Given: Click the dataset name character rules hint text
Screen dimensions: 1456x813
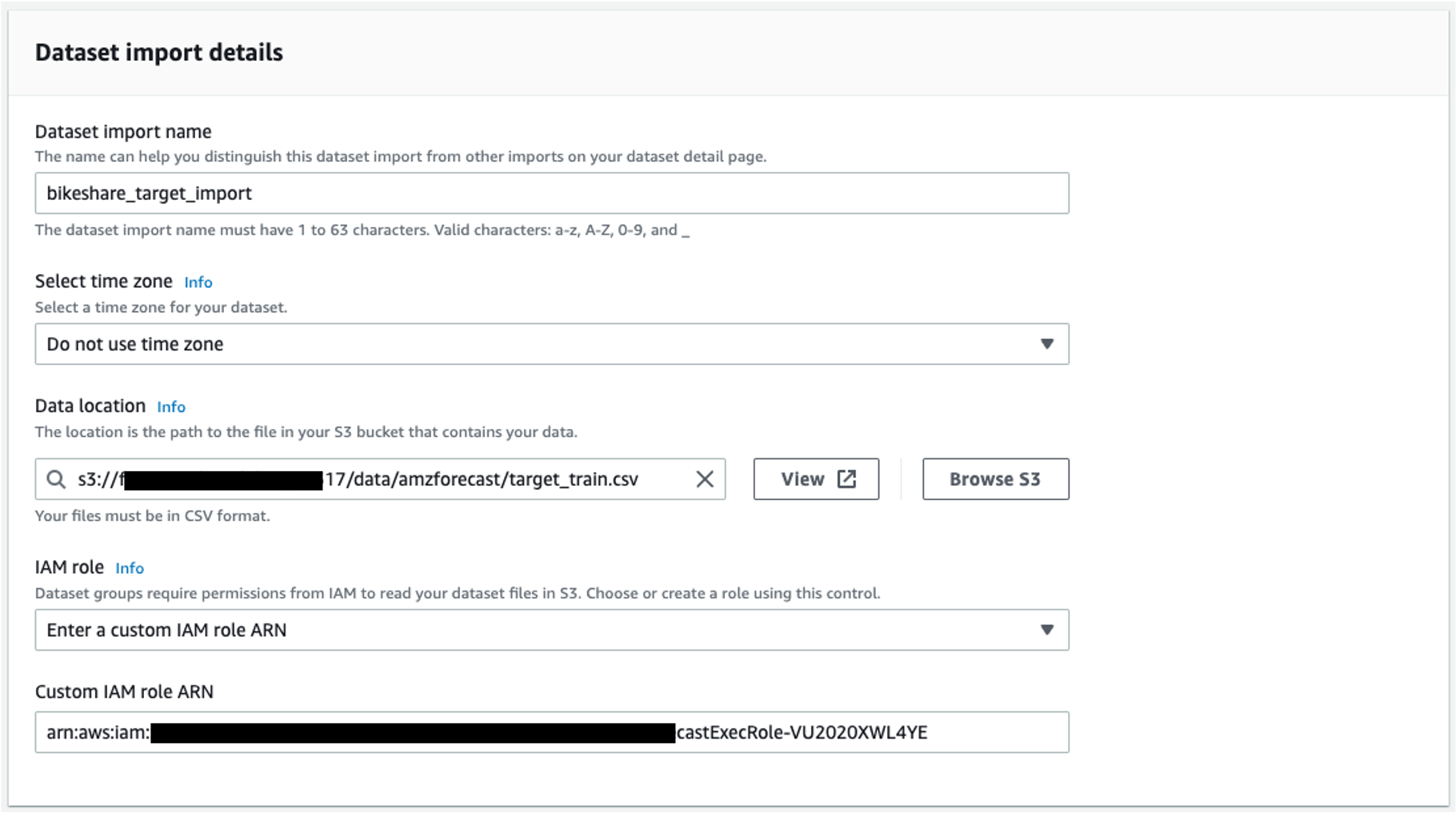Looking at the screenshot, I should click(x=362, y=230).
